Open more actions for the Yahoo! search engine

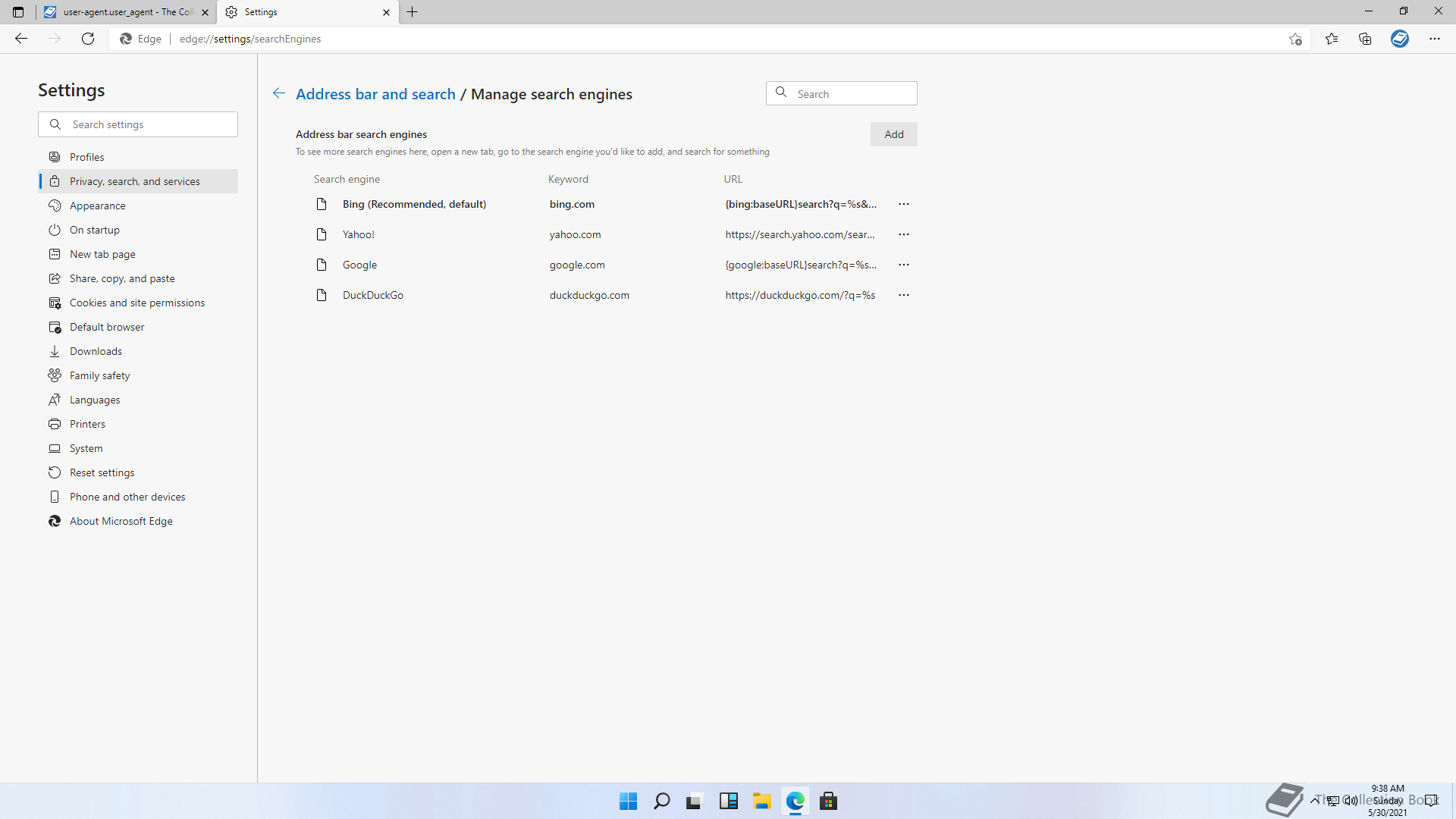[x=903, y=234]
